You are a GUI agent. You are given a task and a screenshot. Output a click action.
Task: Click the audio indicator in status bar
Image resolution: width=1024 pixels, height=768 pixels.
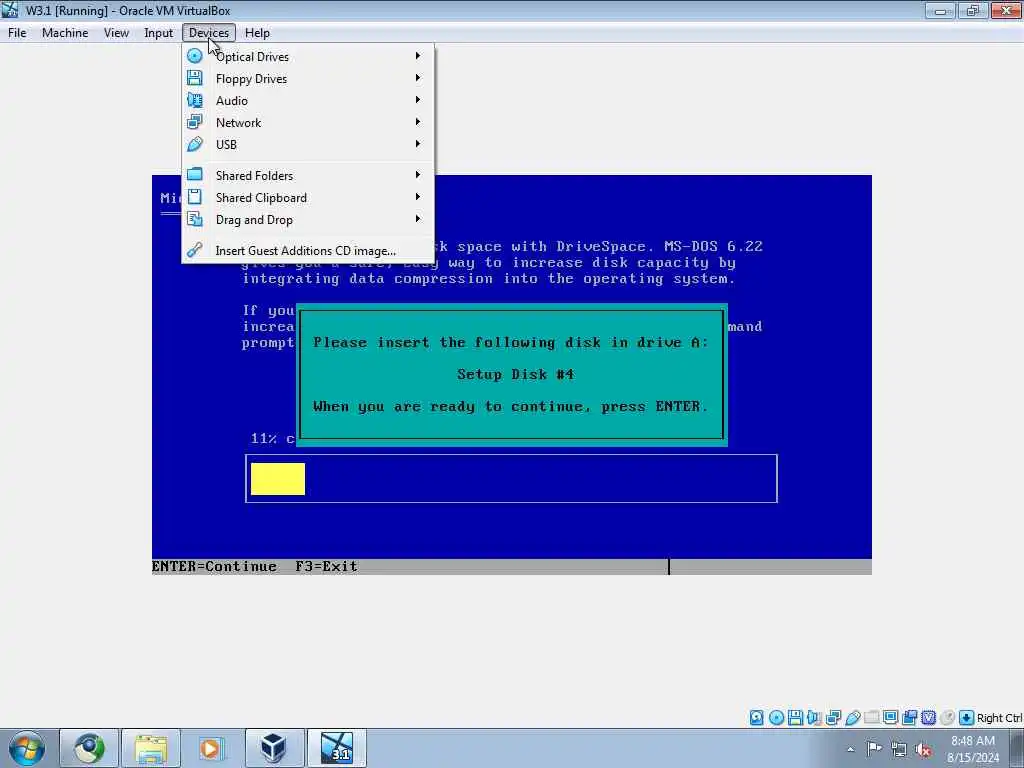(x=814, y=718)
